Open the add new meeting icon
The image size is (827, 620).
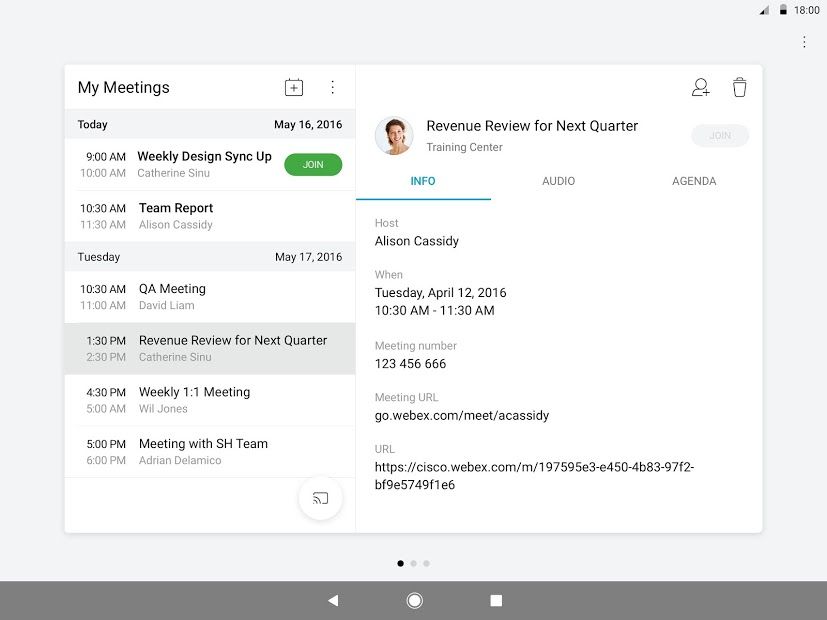click(x=293, y=87)
